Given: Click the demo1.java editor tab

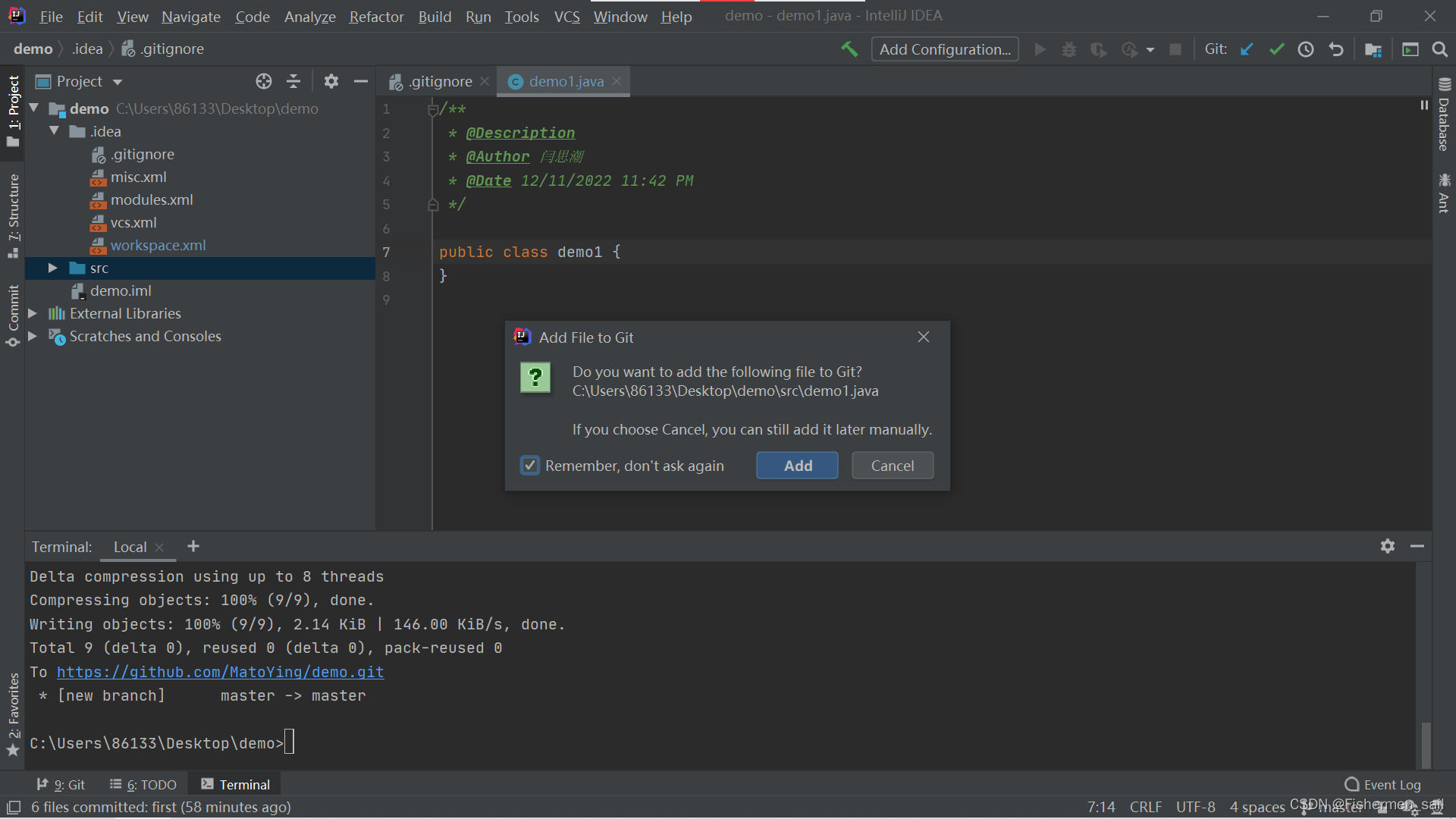Looking at the screenshot, I should coord(565,81).
